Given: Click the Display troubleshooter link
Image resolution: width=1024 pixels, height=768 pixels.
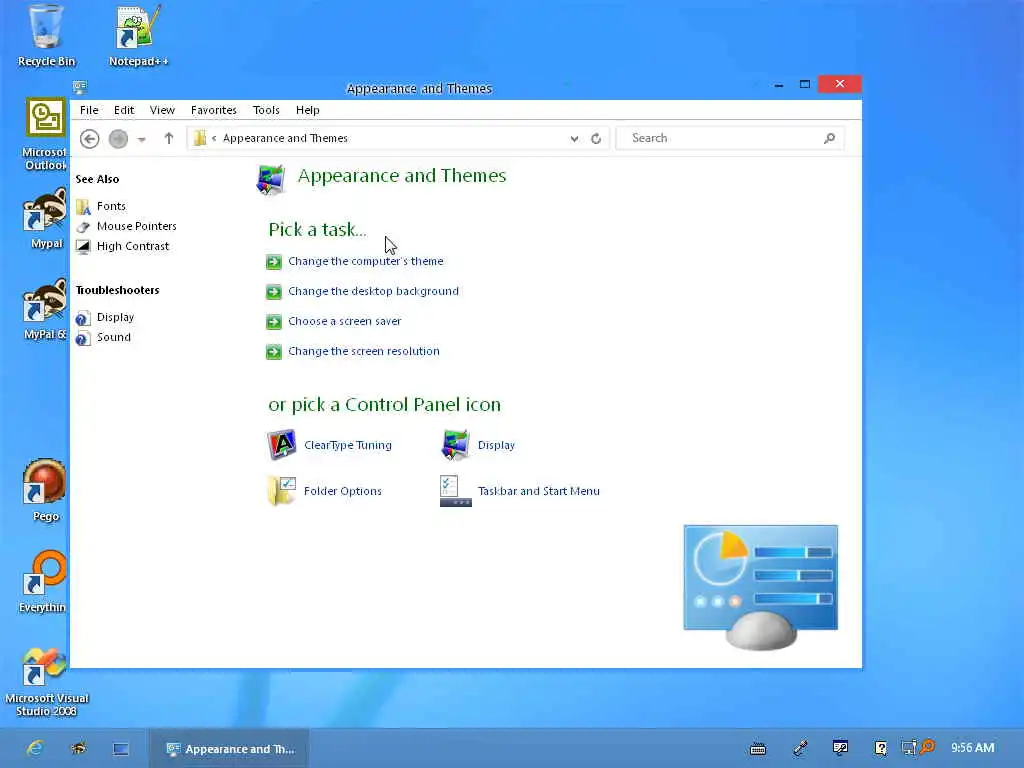Looking at the screenshot, I should (x=115, y=317).
